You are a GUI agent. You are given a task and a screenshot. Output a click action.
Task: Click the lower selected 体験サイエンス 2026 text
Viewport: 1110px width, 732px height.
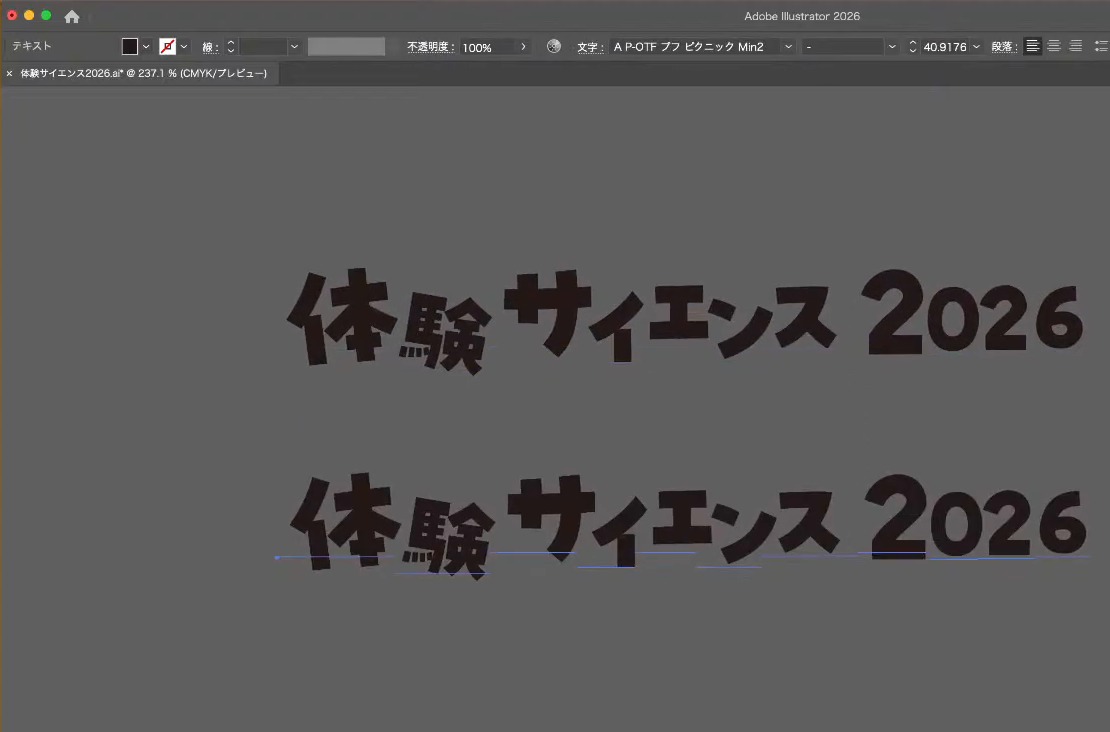click(x=688, y=525)
